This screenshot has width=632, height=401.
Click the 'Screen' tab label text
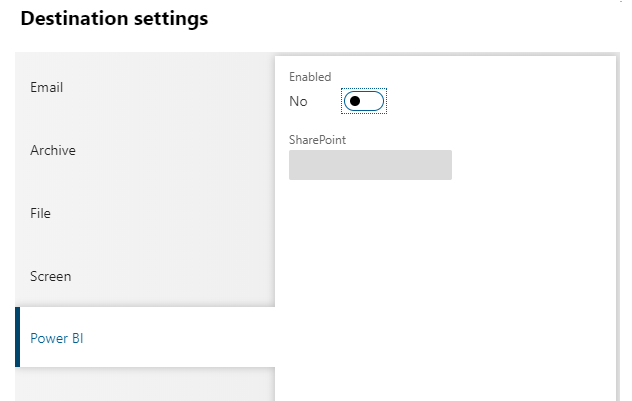[51, 276]
